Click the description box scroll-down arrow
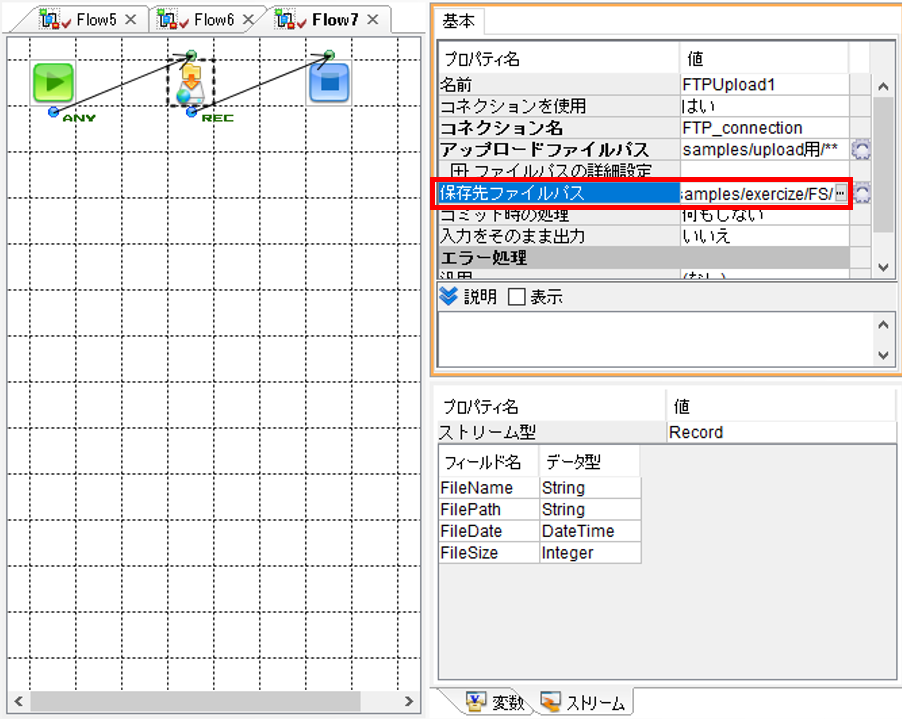Viewport: 902px width, 719px height. [883, 355]
